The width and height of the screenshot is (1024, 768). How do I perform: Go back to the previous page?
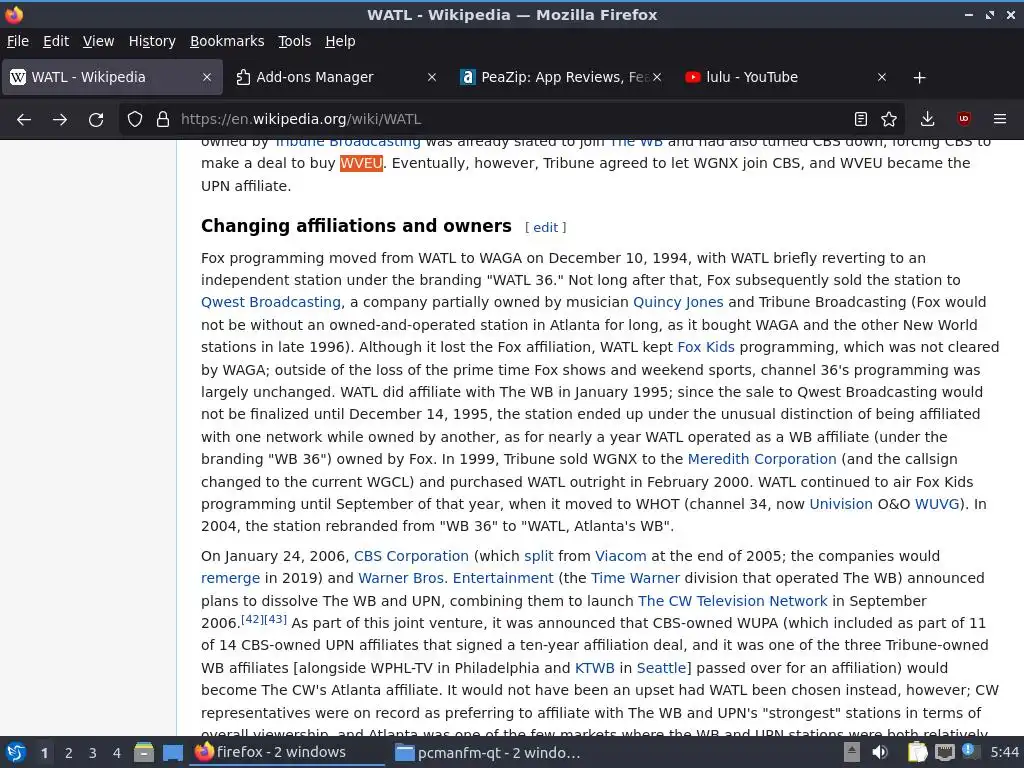click(x=24, y=120)
